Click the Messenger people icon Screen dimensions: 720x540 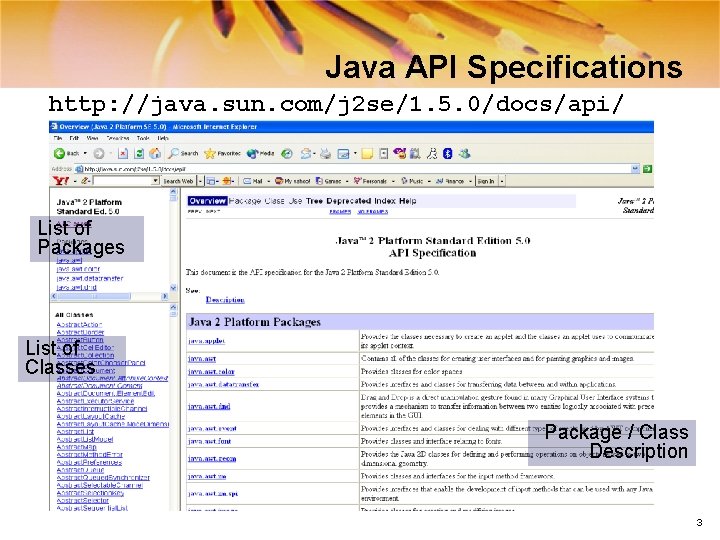pos(465,153)
